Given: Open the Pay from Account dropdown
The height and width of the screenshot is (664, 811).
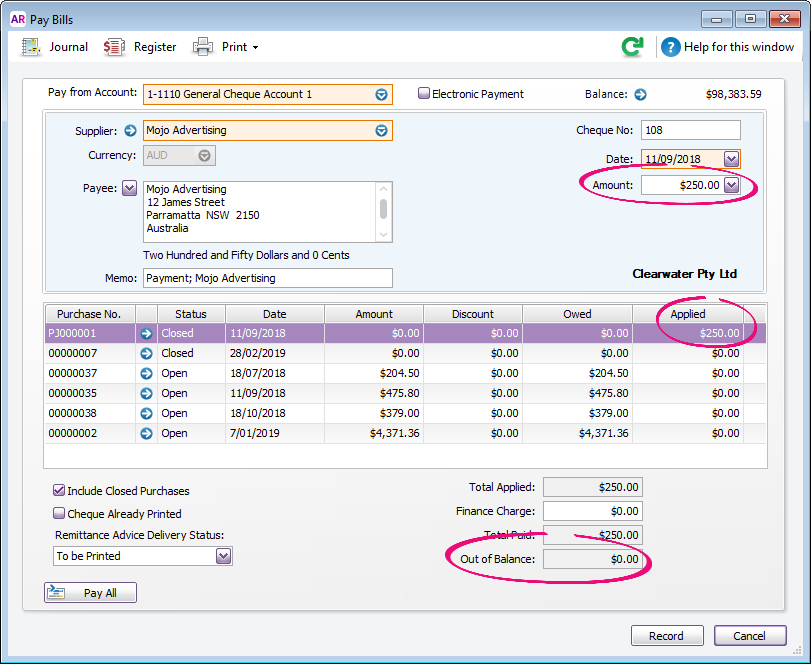Looking at the screenshot, I should coord(381,93).
